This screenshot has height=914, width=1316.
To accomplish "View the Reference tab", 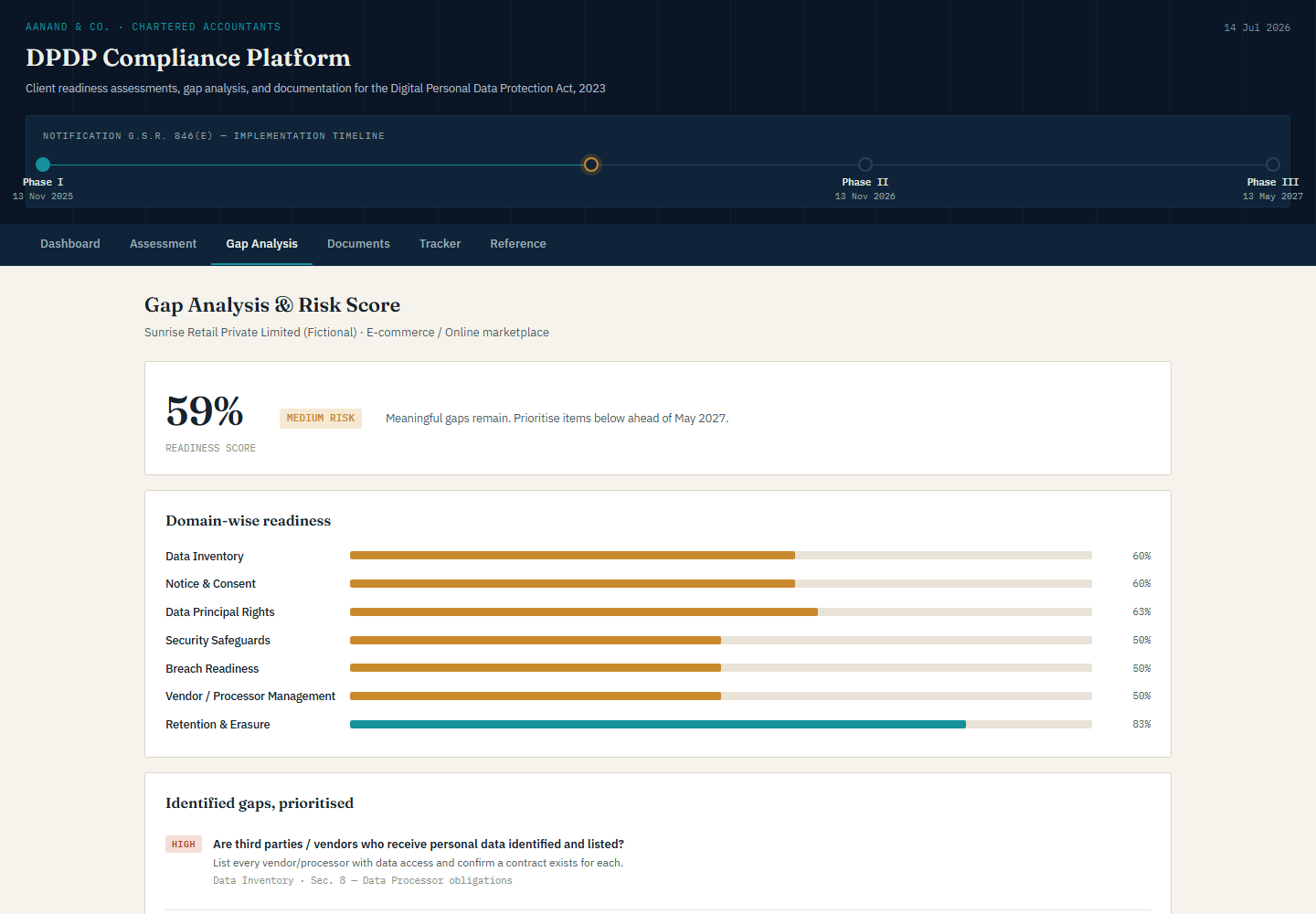I will tap(518, 244).
